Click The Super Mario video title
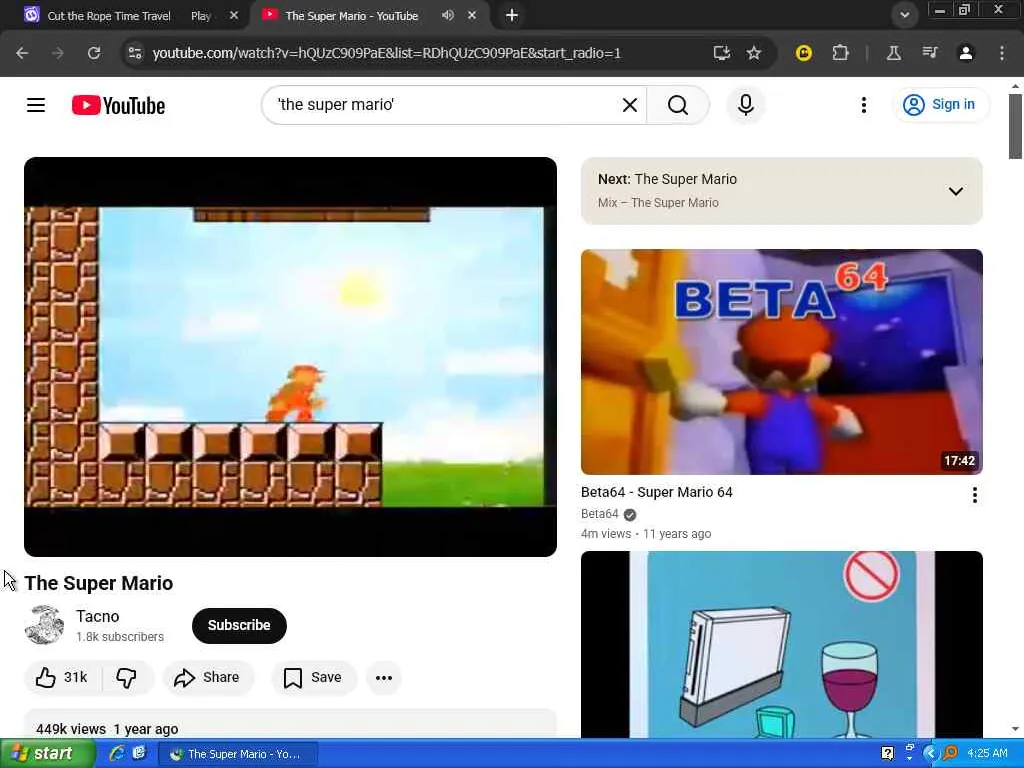Viewport: 1024px width, 768px height. pyautogui.click(x=99, y=583)
